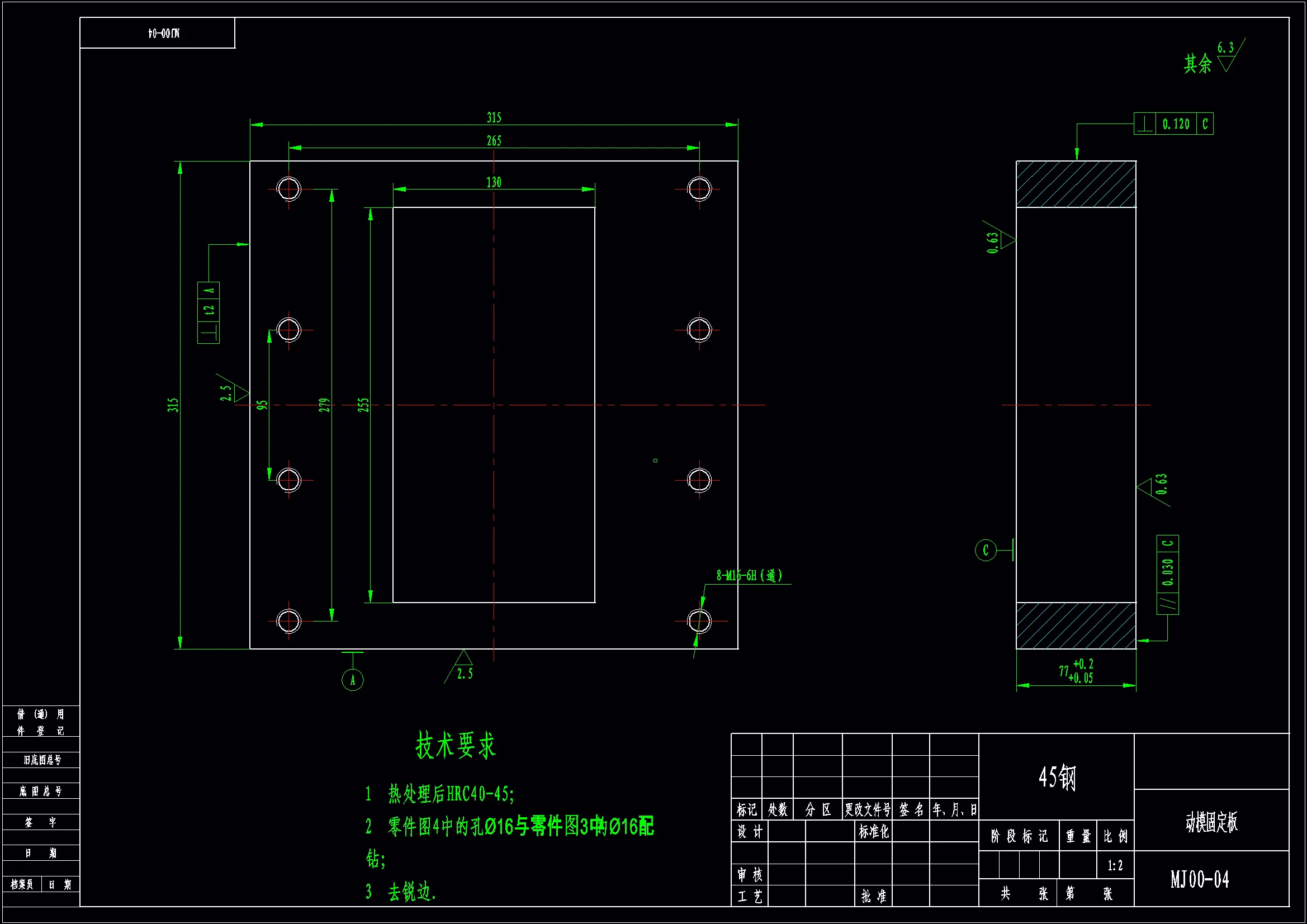Viewport: 1307px width, 924px height.
Task: Click the datum C circle beside side view
Action: click(x=986, y=550)
